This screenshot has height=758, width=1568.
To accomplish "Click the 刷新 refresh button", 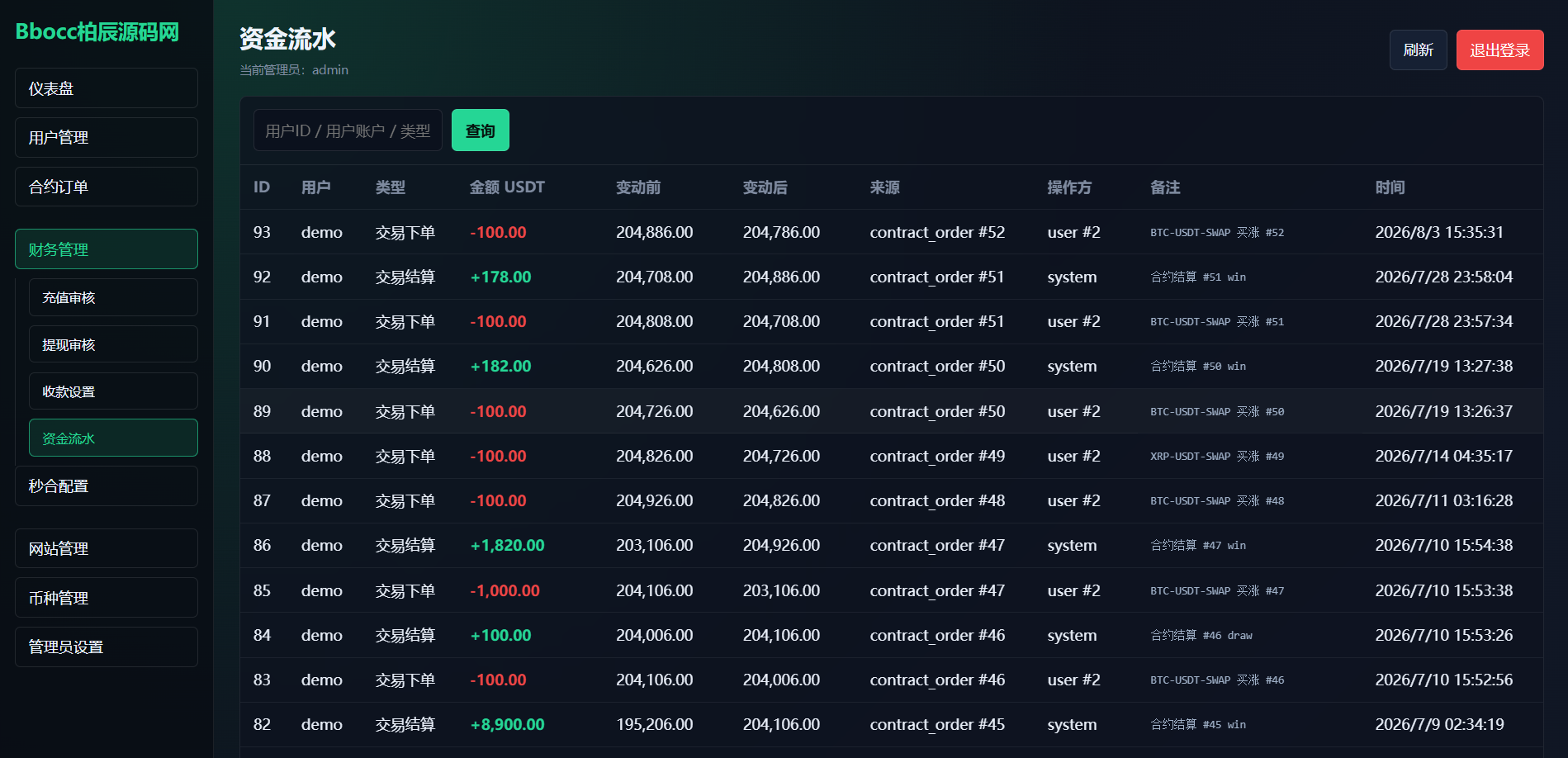I will (x=1418, y=50).
